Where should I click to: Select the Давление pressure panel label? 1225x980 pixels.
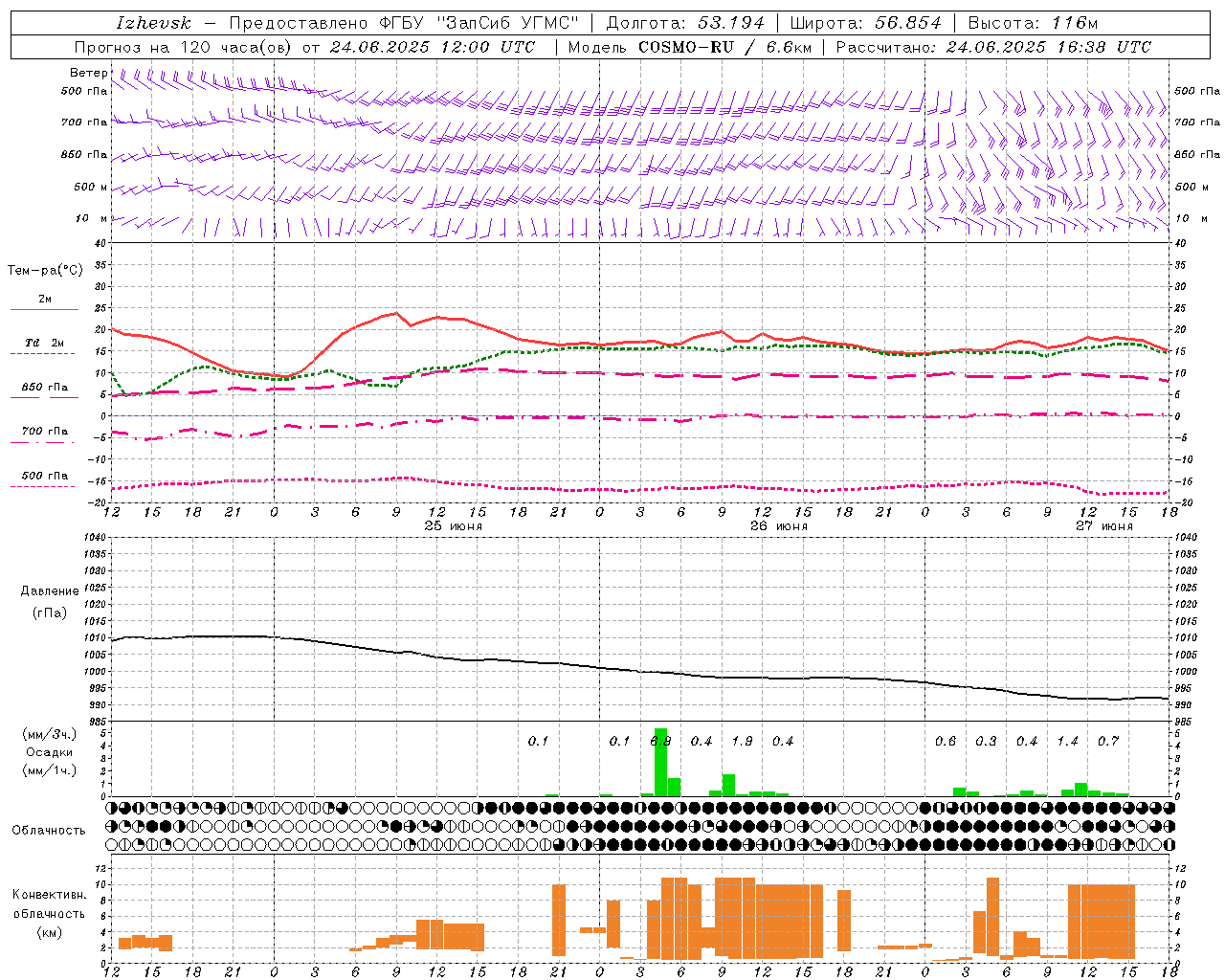click(50, 591)
